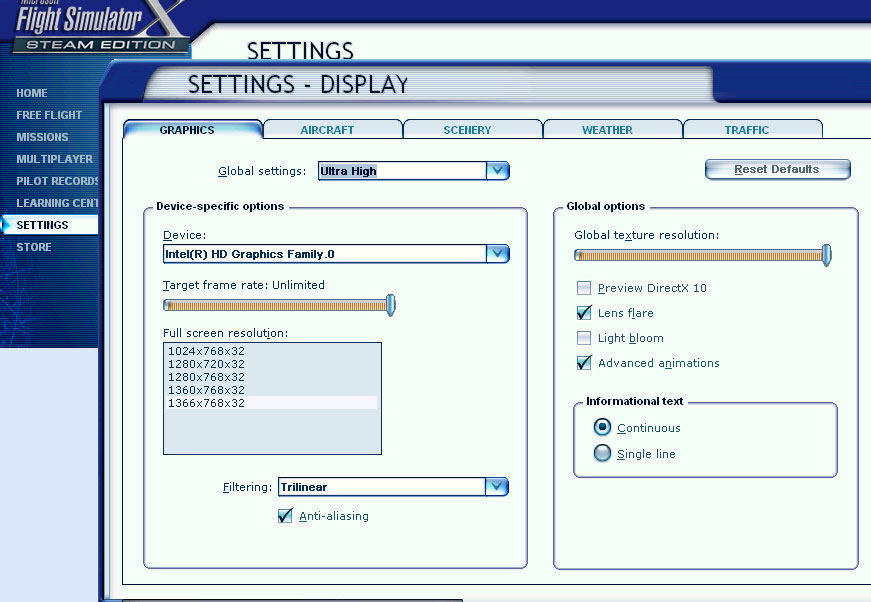Uncheck the Lens flare option
The image size is (871, 602).
tap(584, 313)
